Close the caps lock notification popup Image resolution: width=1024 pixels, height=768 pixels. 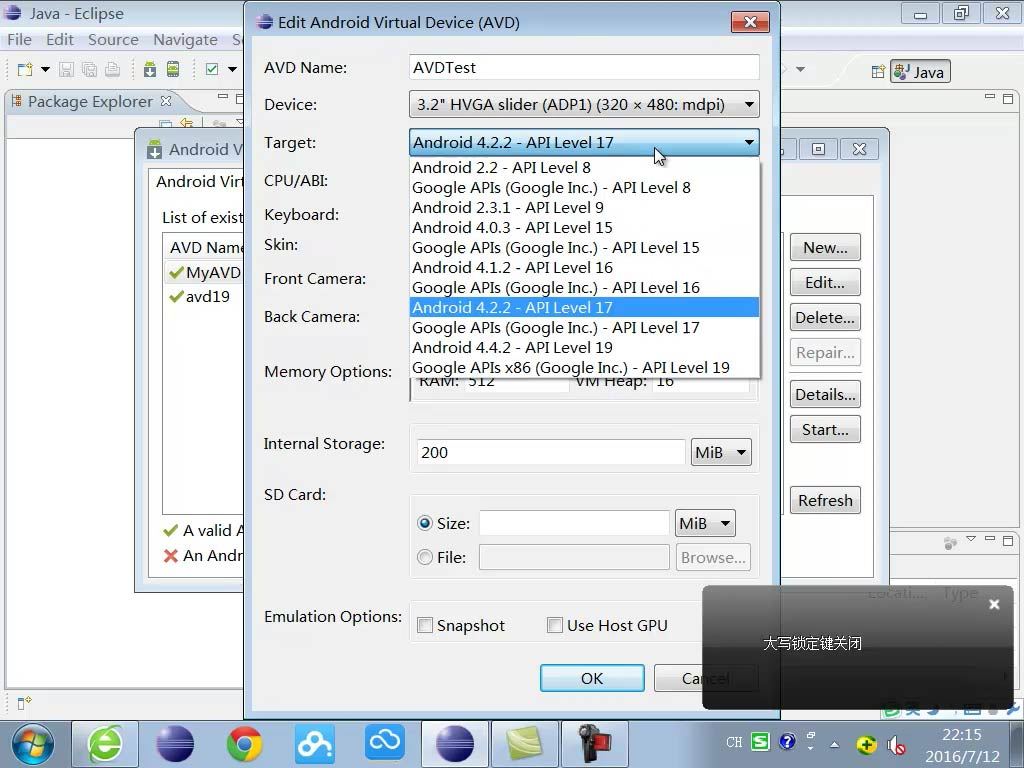coord(994,604)
